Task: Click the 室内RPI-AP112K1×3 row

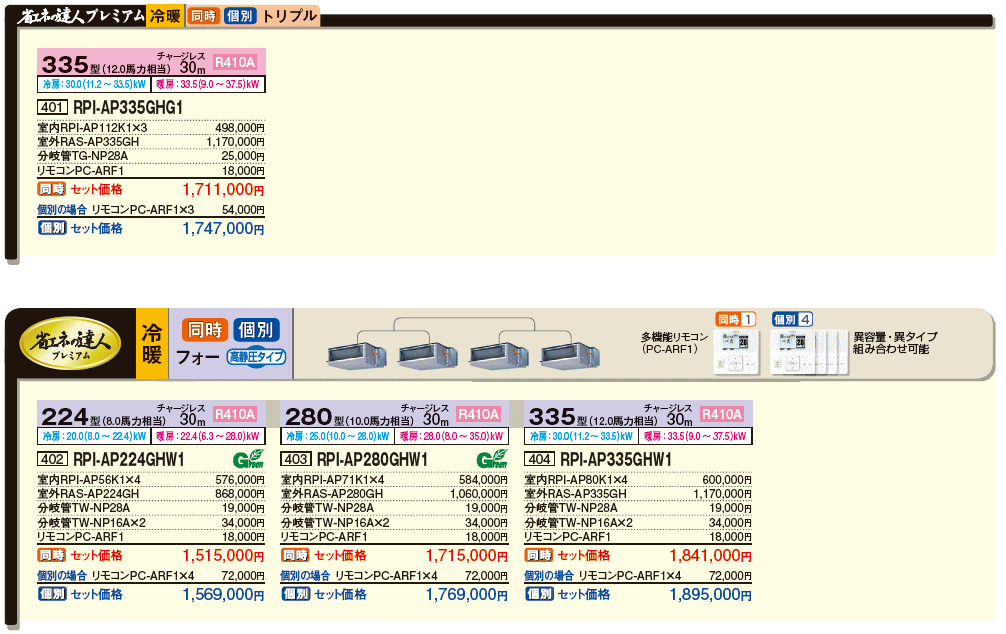Action: 151,128
